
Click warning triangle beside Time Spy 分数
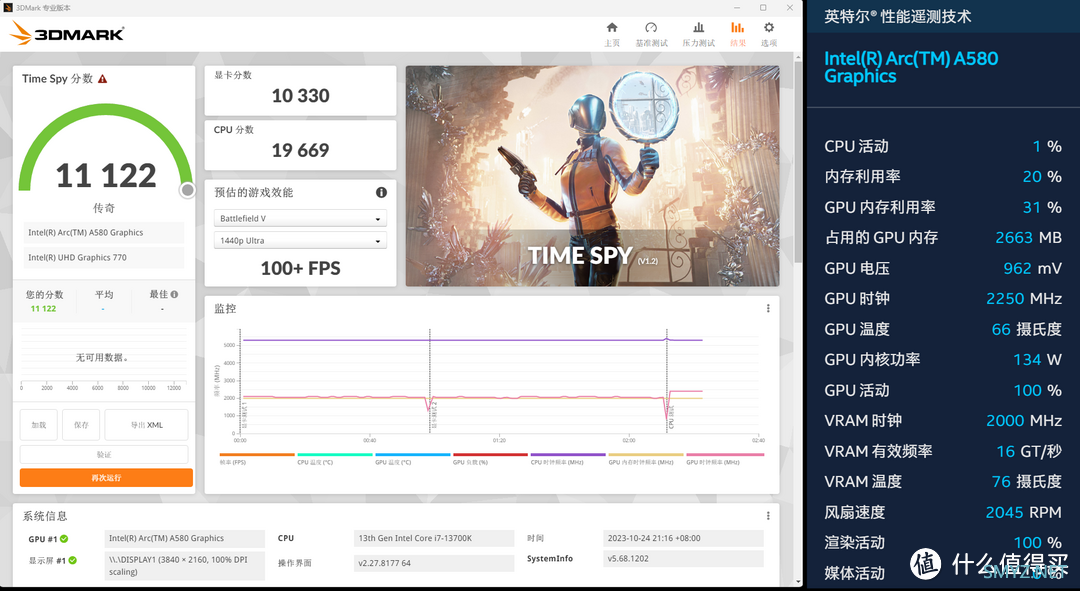pos(102,79)
